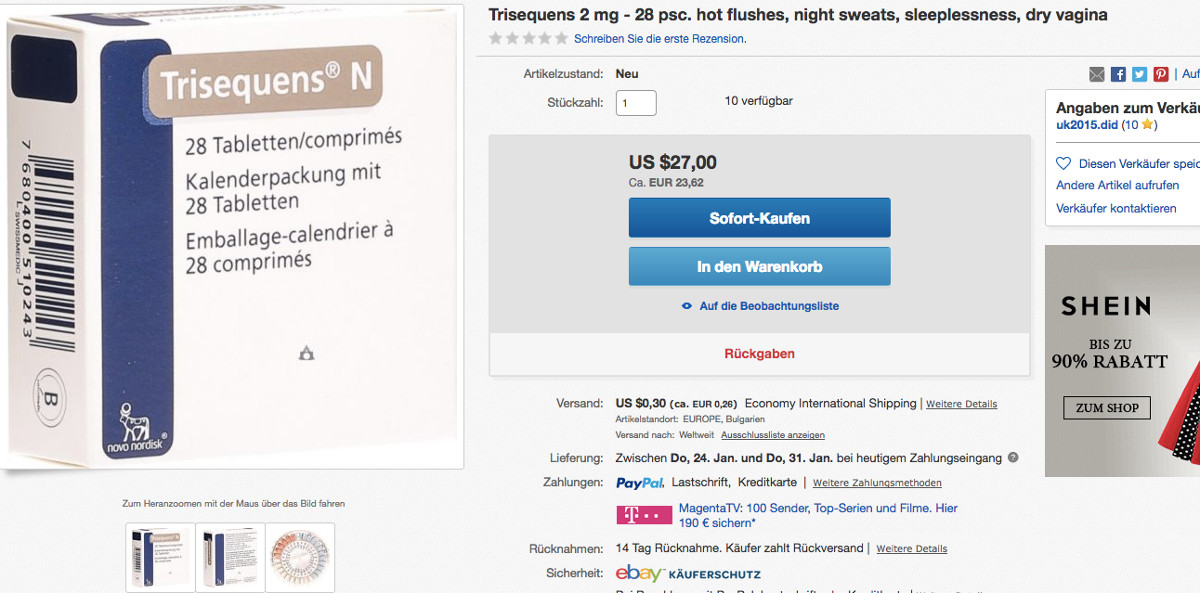Click heart icon to save seller

pyautogui.click(x=1064, y=164)
